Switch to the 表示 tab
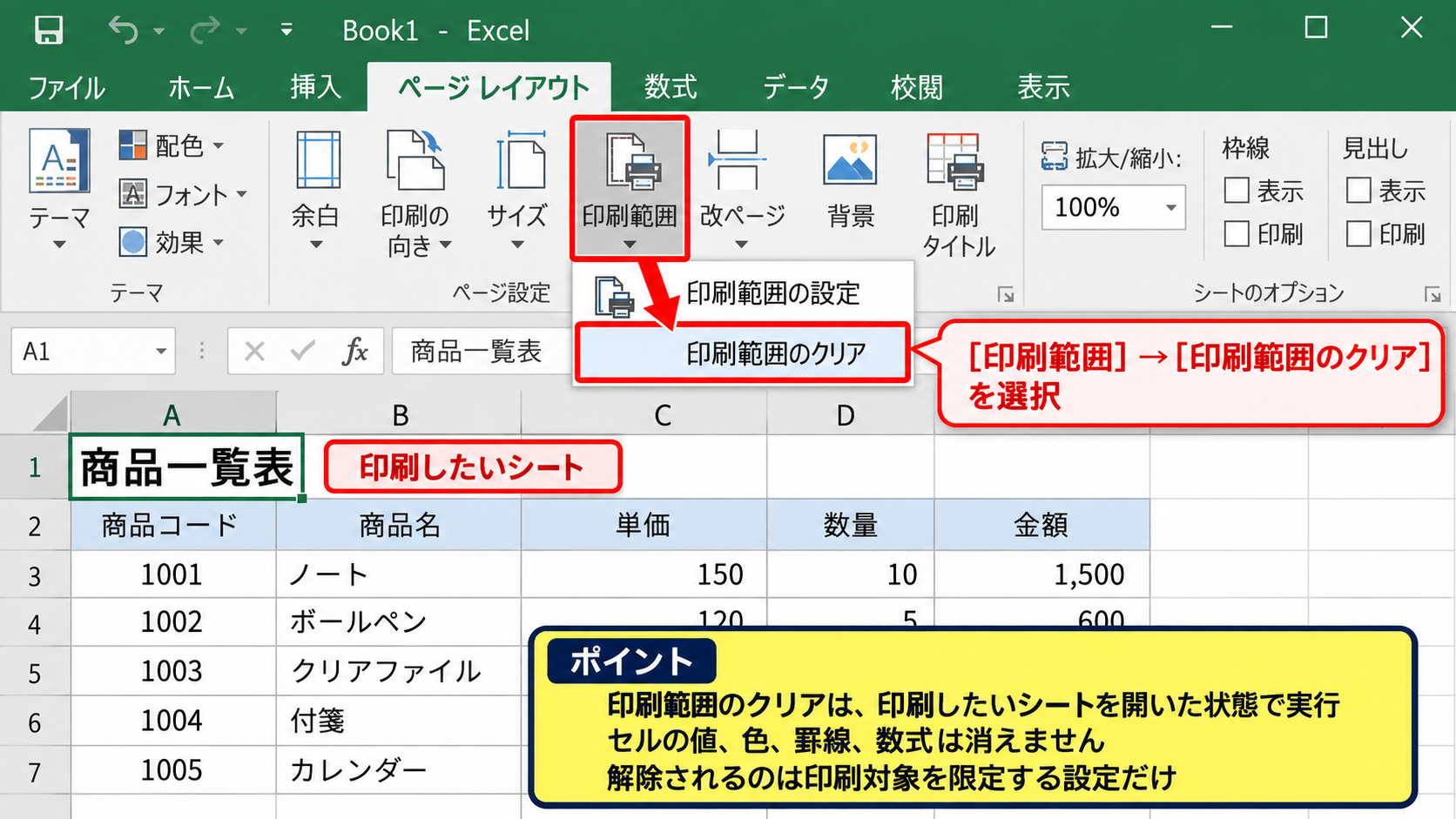This screenshot has width=1456, height=819. (1043, 88)
